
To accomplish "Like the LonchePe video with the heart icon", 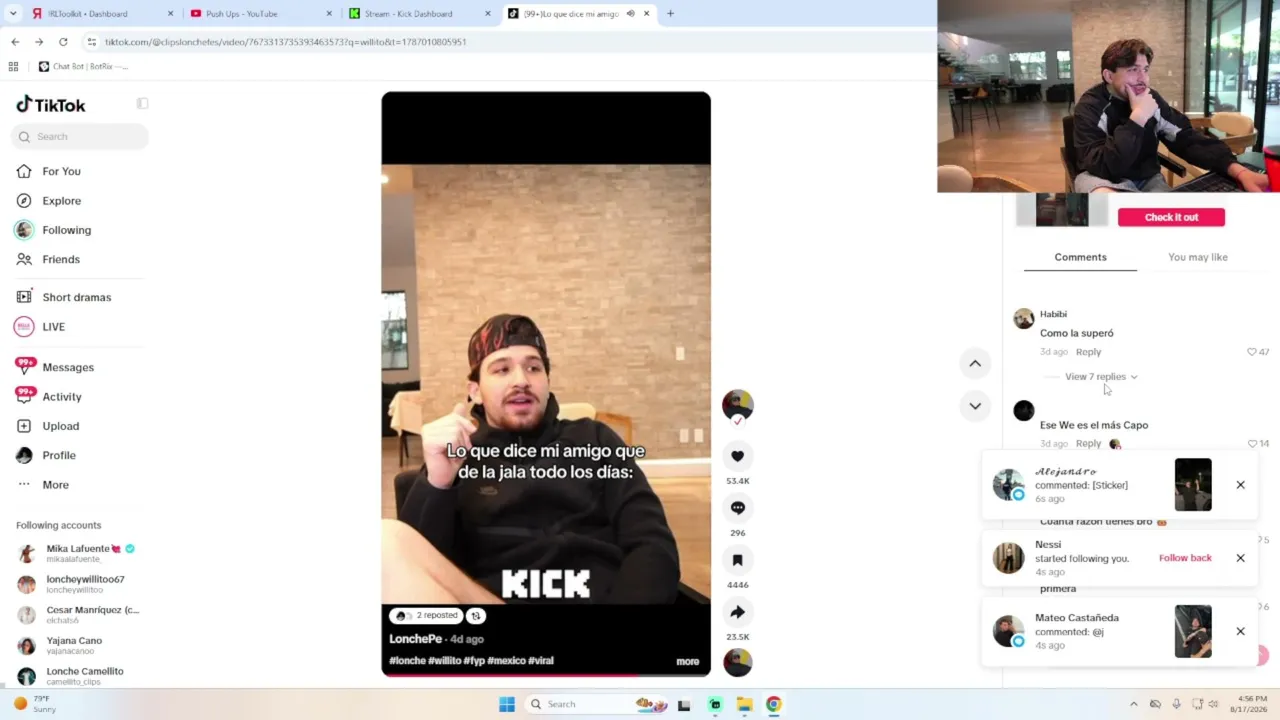I will pos(737,456).
